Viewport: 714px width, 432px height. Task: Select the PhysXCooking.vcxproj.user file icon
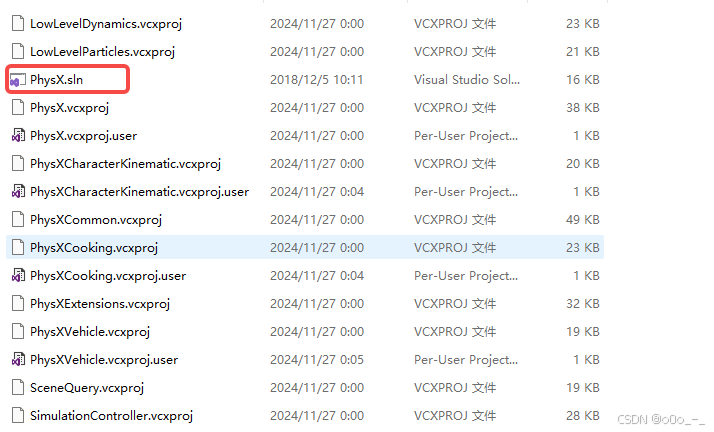18,275
